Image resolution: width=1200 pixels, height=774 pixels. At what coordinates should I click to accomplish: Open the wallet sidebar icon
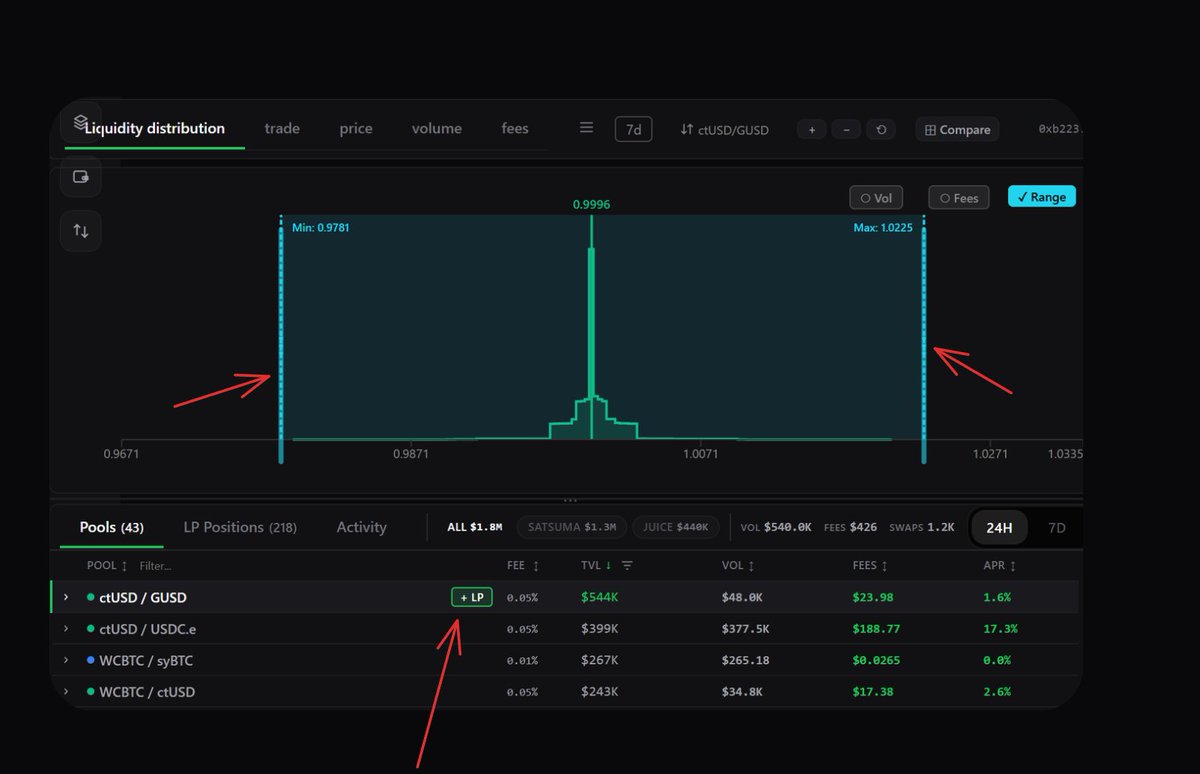click(81, 176)
